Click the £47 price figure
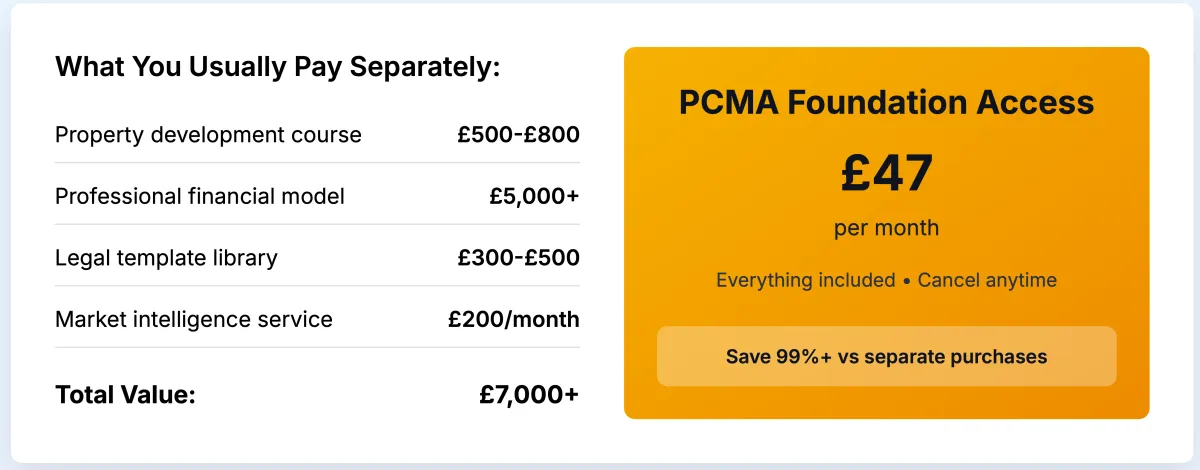The width and height of the screenshot is (1200, 470). click(x=886, y=172)
